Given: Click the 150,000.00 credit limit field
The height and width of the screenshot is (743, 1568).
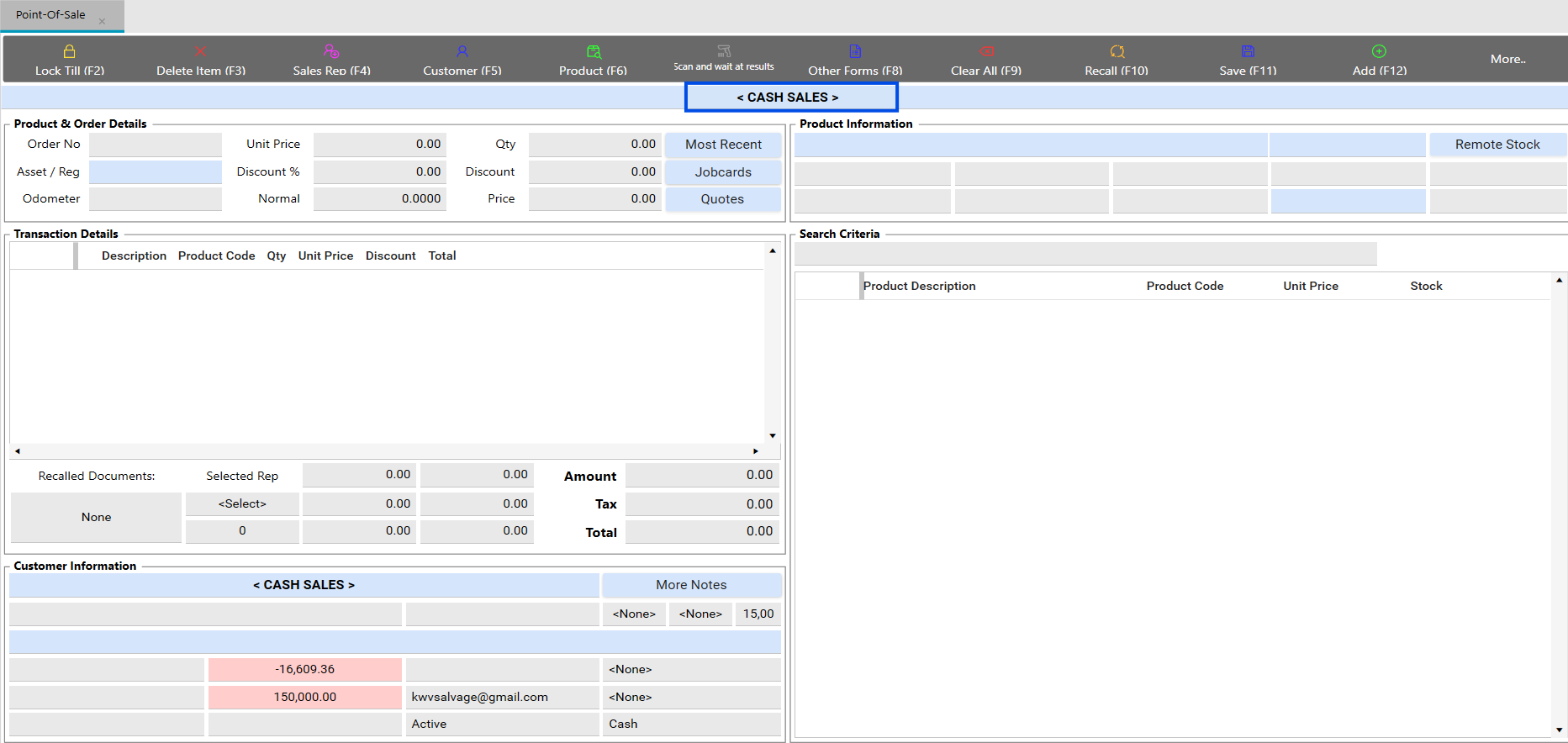Looking at the screenshot, I should pos(304,698).
